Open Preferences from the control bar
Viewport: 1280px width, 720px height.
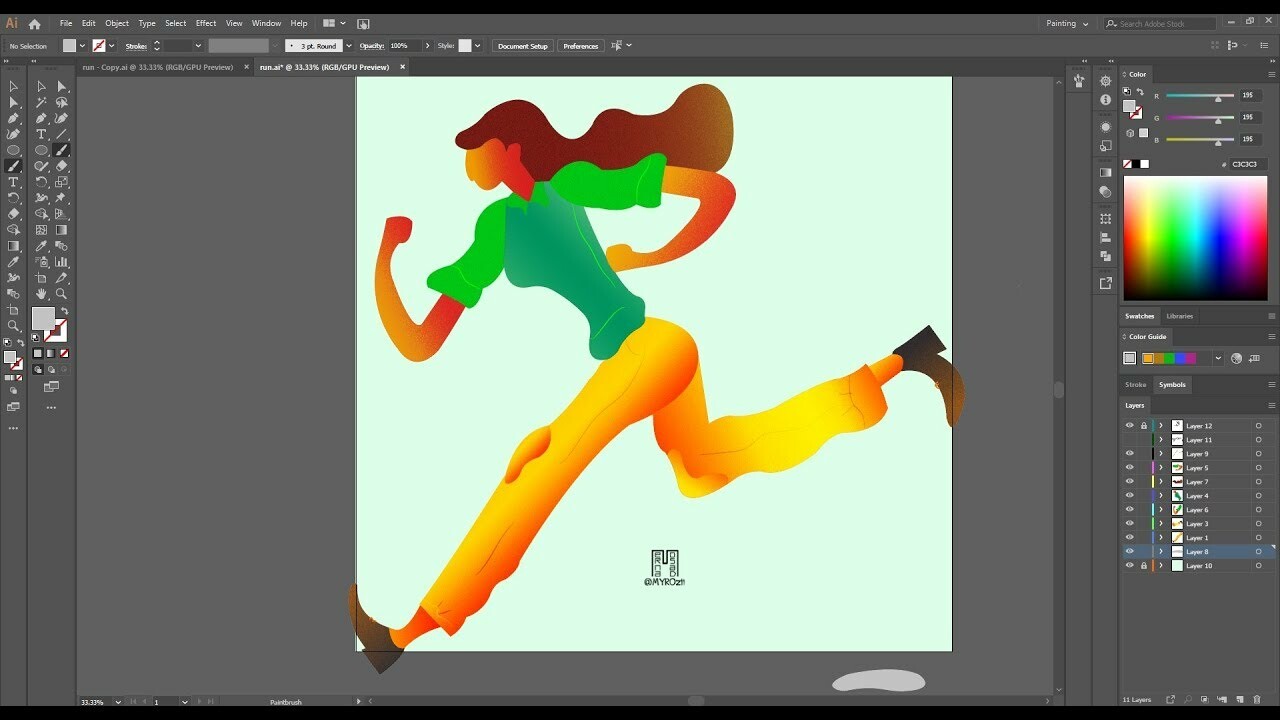[x=581, y=45]
